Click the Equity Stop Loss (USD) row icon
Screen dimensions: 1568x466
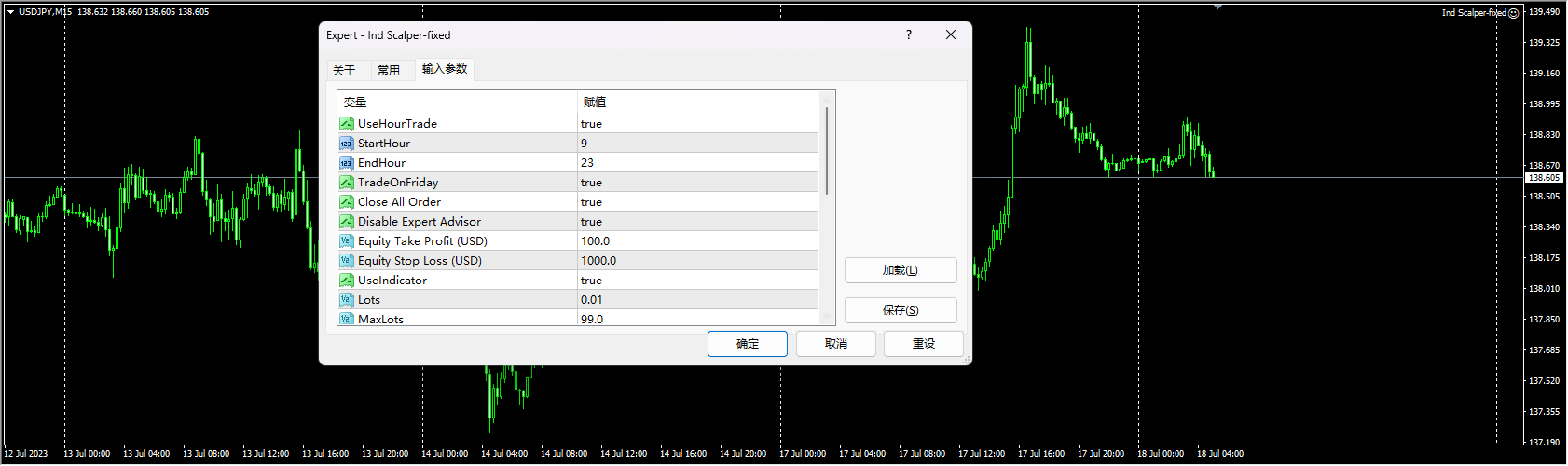click(347, 260)
